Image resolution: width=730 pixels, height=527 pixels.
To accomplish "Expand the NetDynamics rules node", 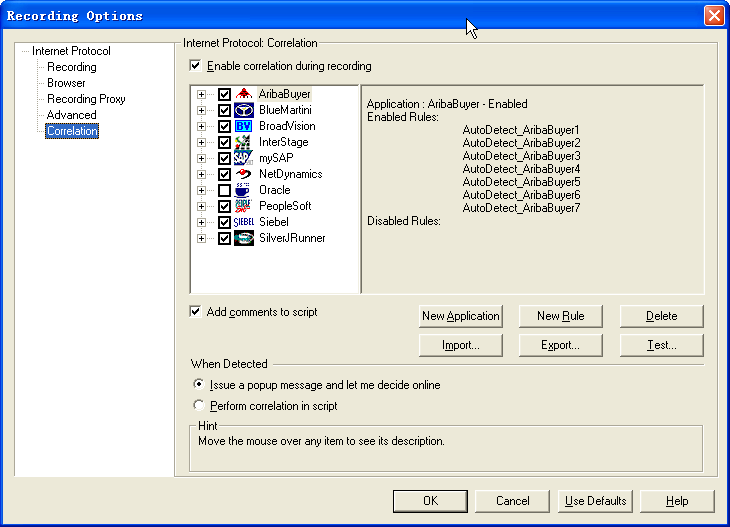I will [x=201, y=174].
